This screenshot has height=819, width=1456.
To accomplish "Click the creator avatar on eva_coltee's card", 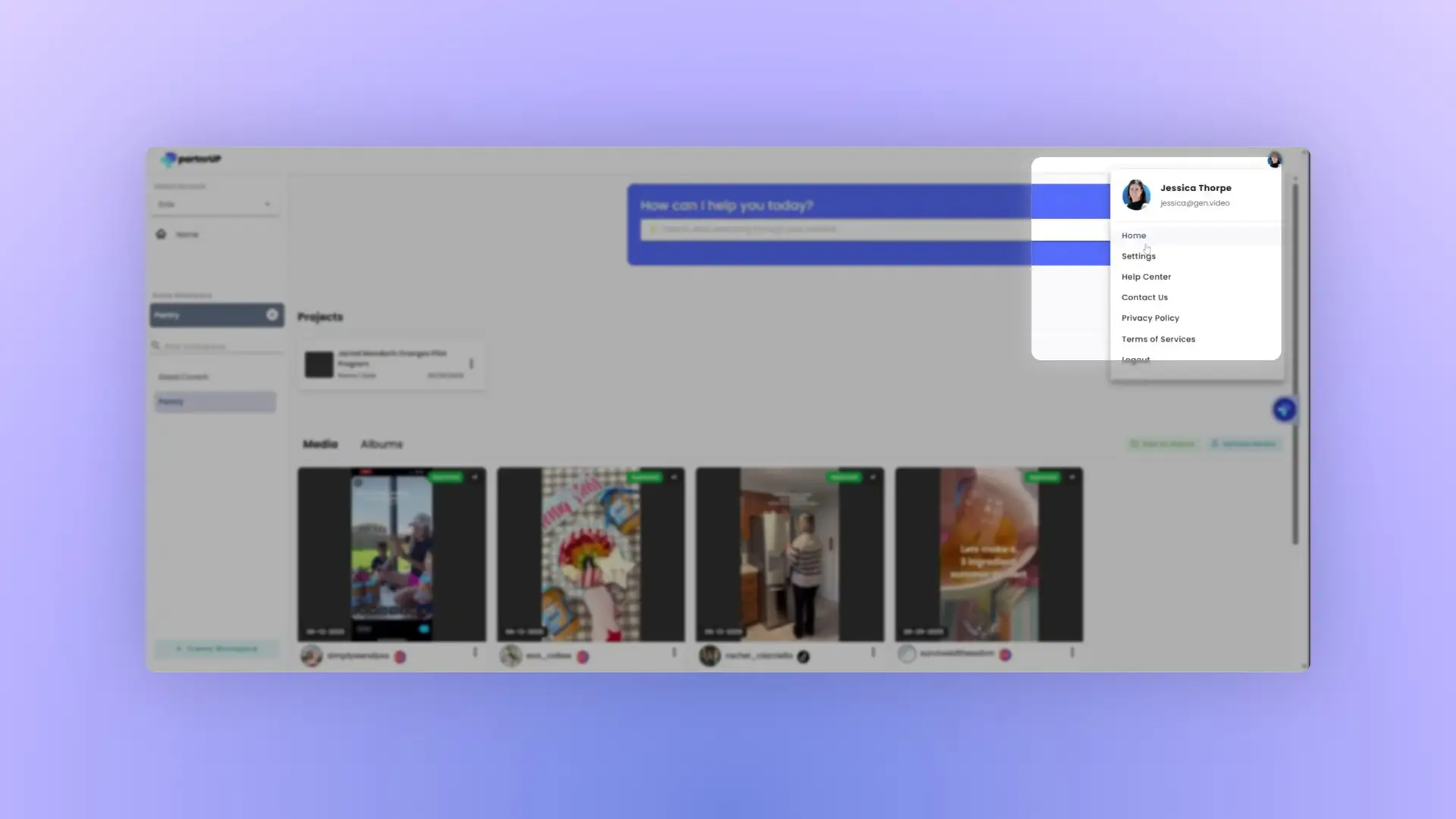I will pyautogui.click(x=510, y=656).
